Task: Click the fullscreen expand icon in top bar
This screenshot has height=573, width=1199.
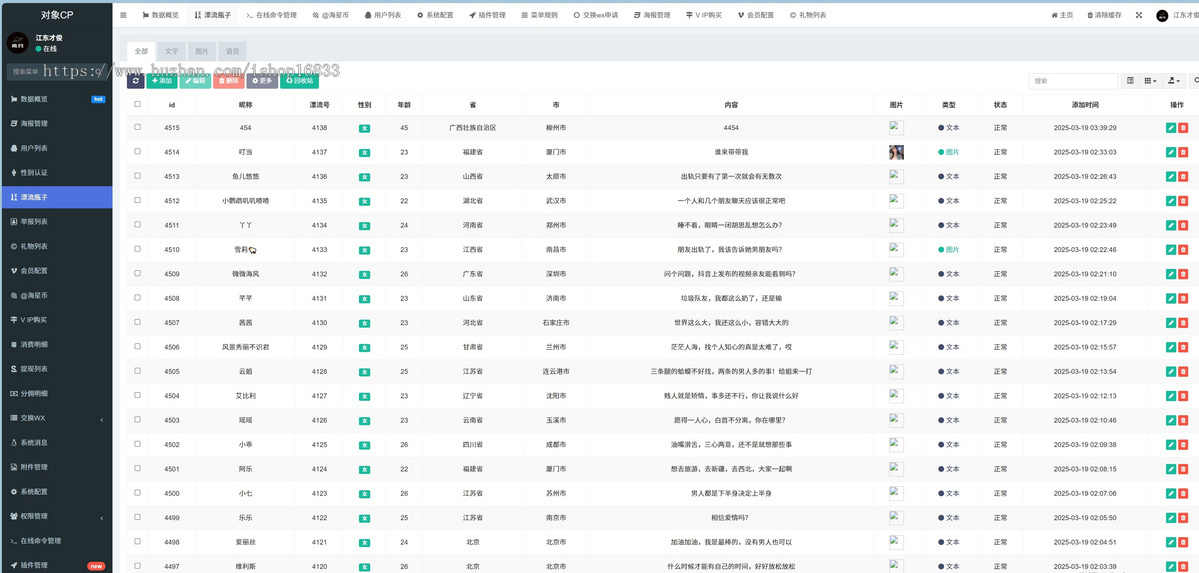Action: pyautogui.click(x=1139, y=15)
